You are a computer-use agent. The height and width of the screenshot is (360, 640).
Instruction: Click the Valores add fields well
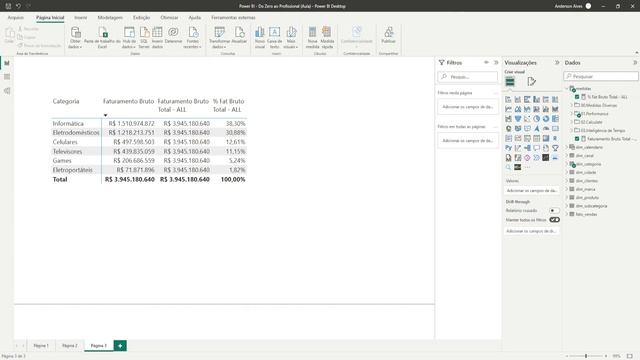(531, 191)
